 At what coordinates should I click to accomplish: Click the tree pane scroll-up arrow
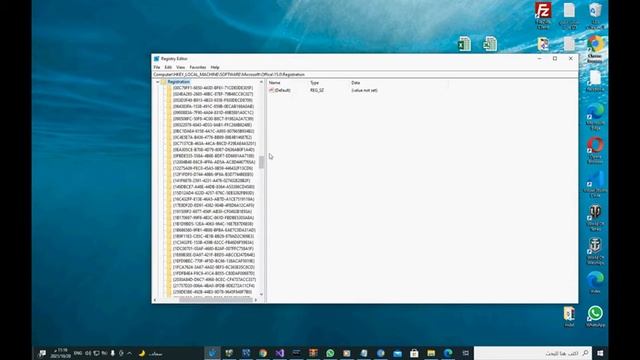click(261, 82)
